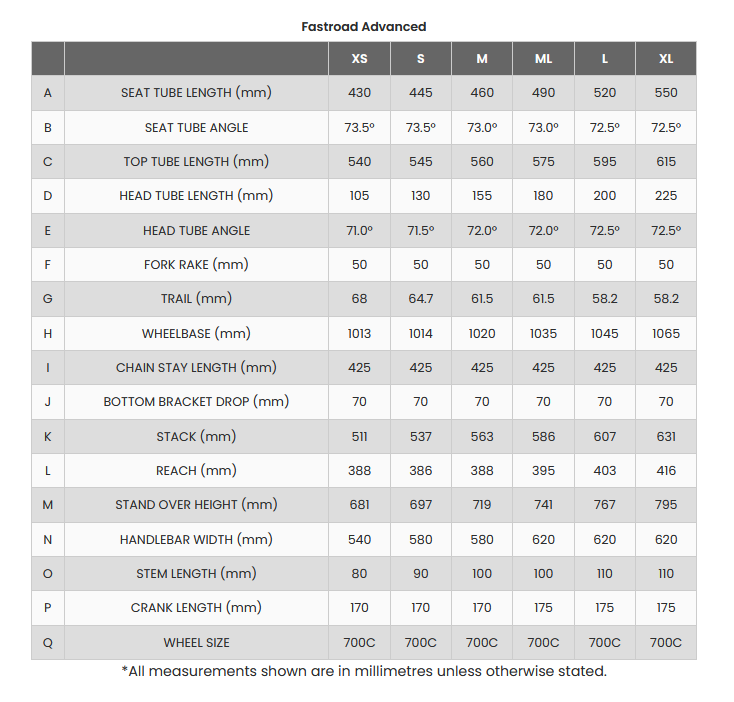Select the stack value 563
Image resolution: width=734 pixels, height=702 pixels.
pos(482,436)
